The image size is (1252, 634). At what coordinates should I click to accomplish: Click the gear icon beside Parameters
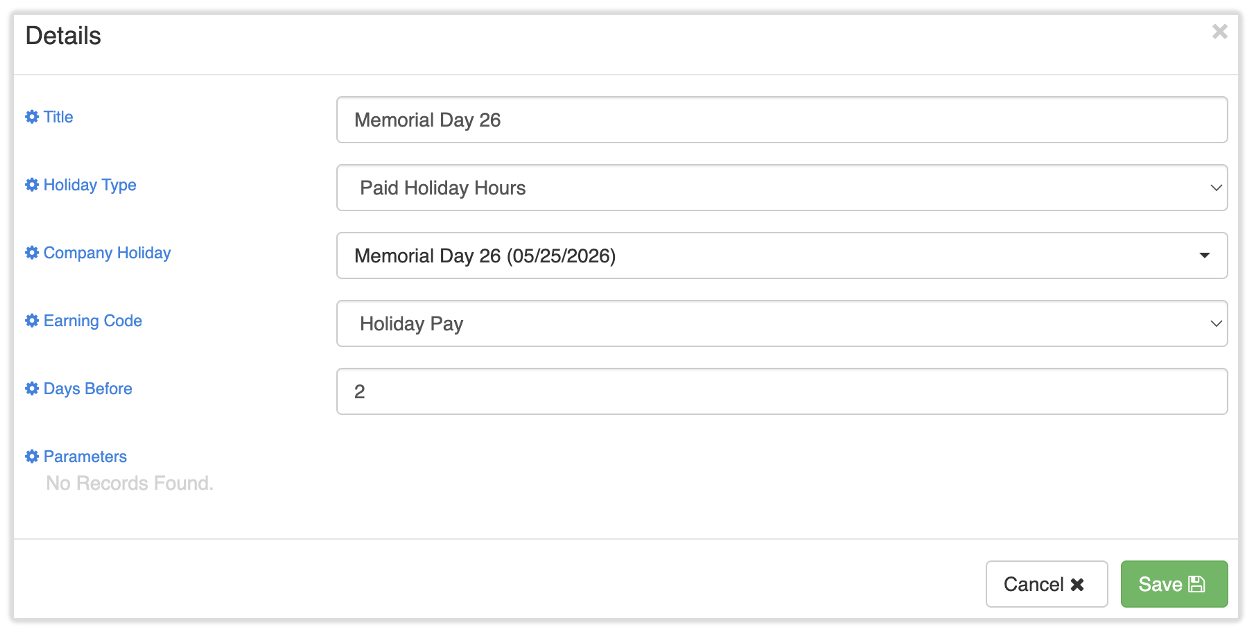pyautogui.click(x=32, y=457)
